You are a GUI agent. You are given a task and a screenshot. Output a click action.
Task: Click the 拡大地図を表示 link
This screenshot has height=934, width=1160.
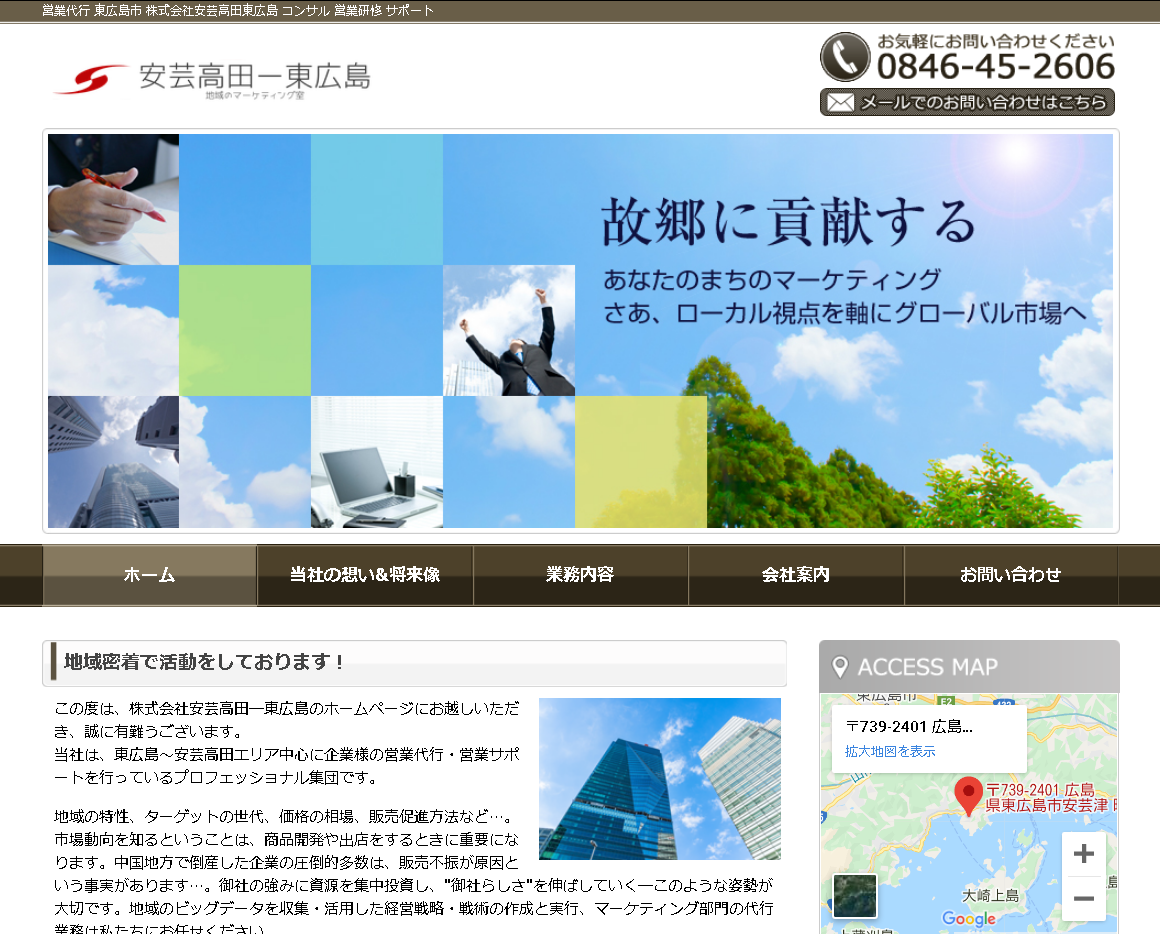890,751
